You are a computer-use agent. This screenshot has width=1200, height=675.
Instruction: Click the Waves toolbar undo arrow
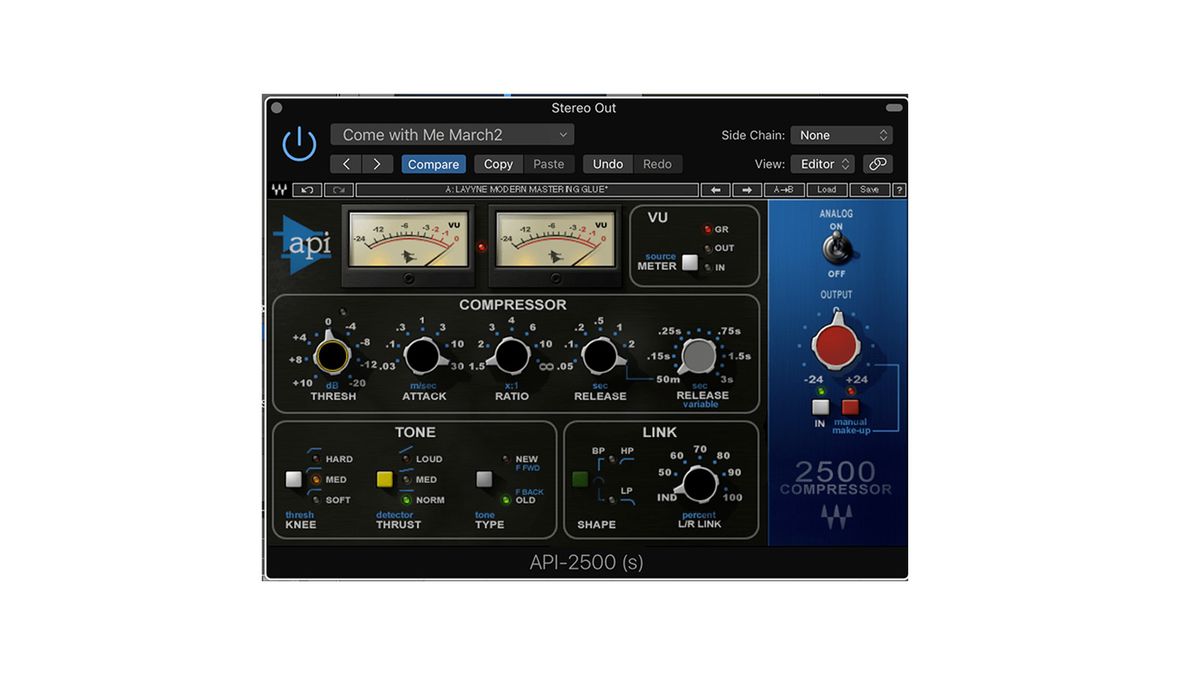pyautogui.click(x=308, y=190)
